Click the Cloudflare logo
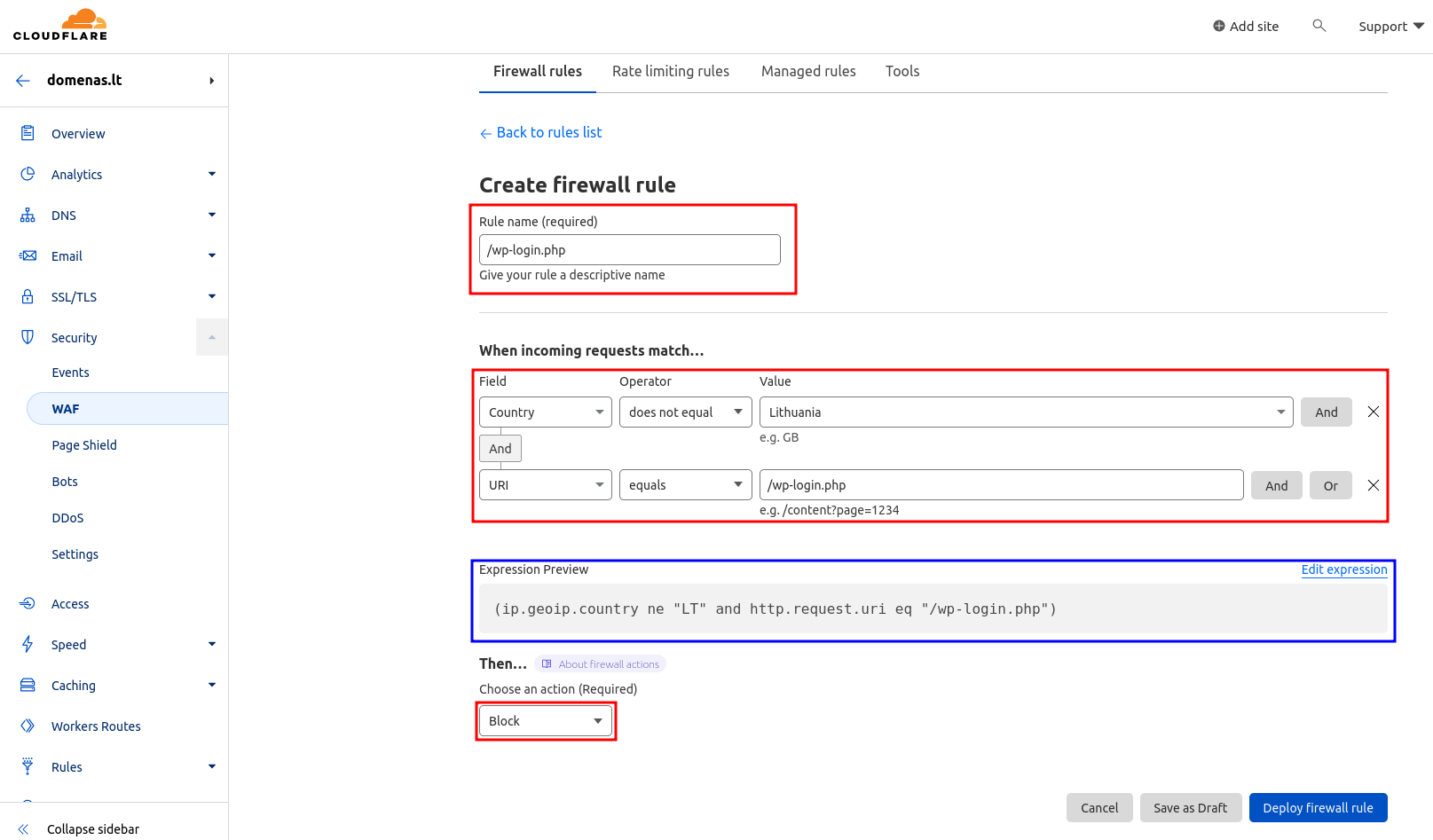This screenshot has width=1433, height=840. point(60,25)
